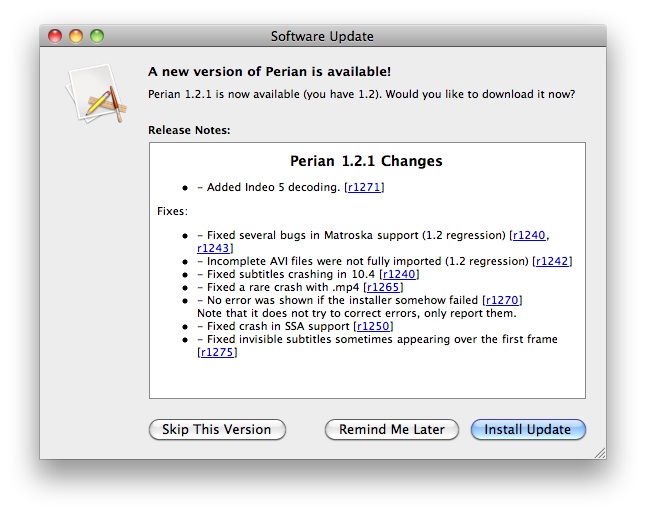The height and width of the screenshot is (514, 646).
Task: Minimize the window using the yellow button
Action: (76, 36)
